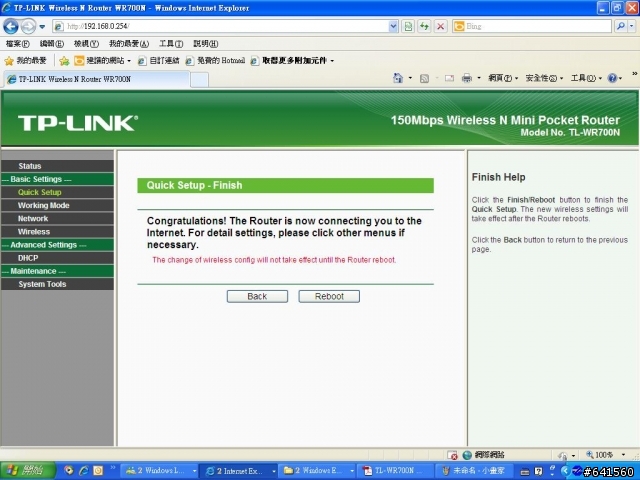The width and height of the screenshot is (640, 480).
Task: Switch to 2 Windows L... taskbar group
Action: (160, 471)
